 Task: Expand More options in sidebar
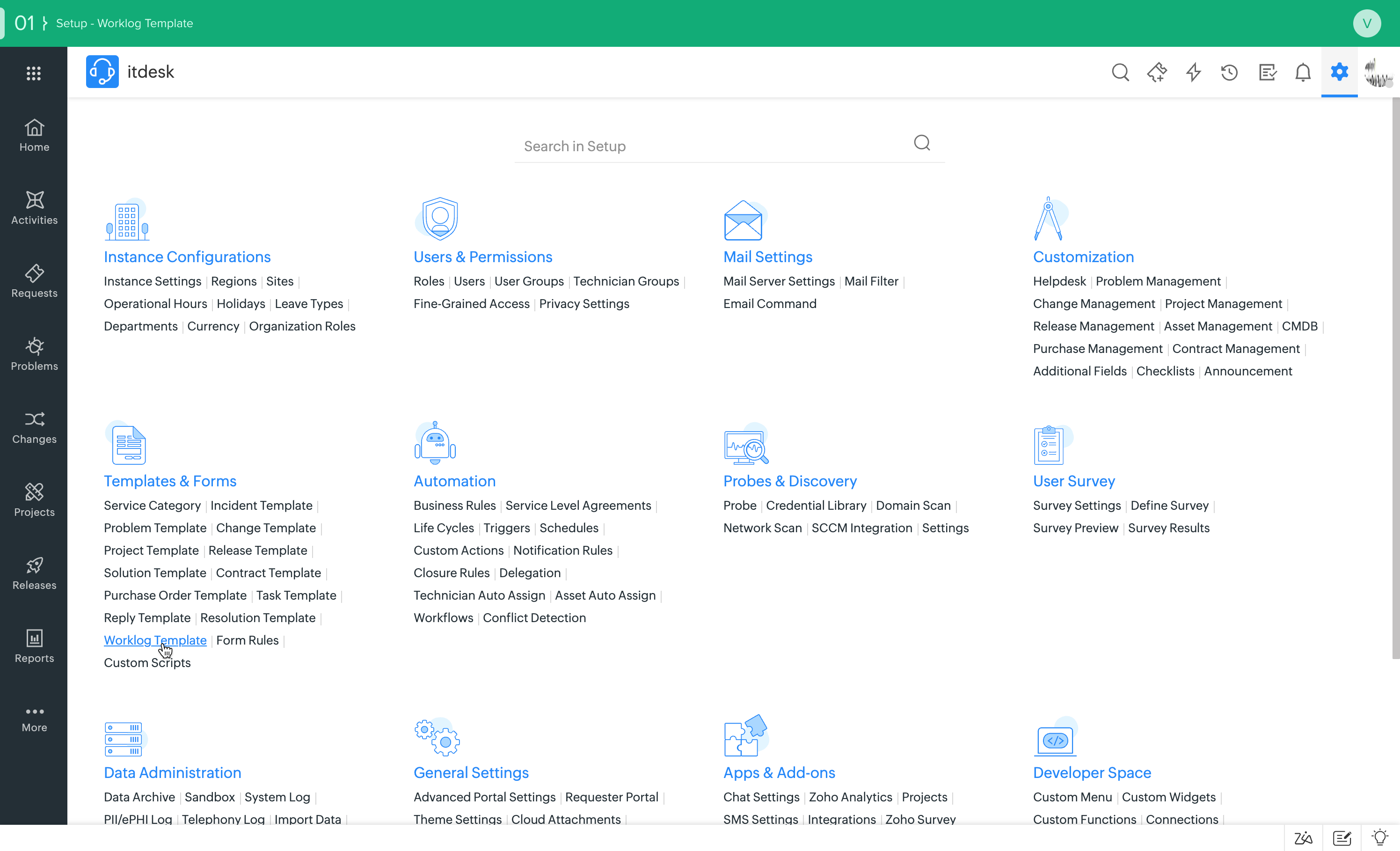pos(34,719)
